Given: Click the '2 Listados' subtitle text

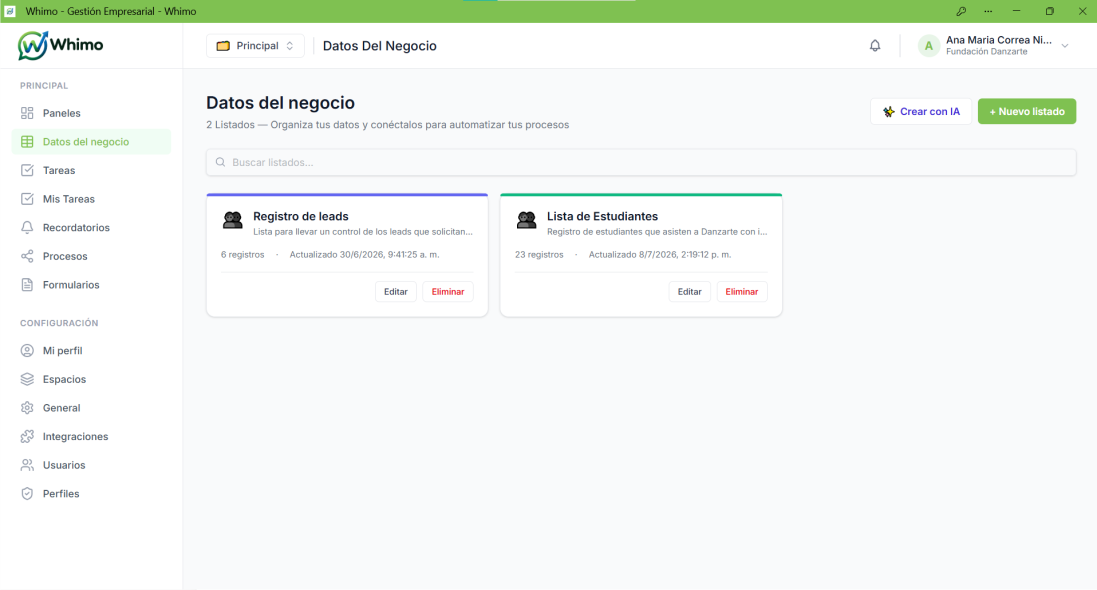Looking at the screenshot, I should (230, 125).
